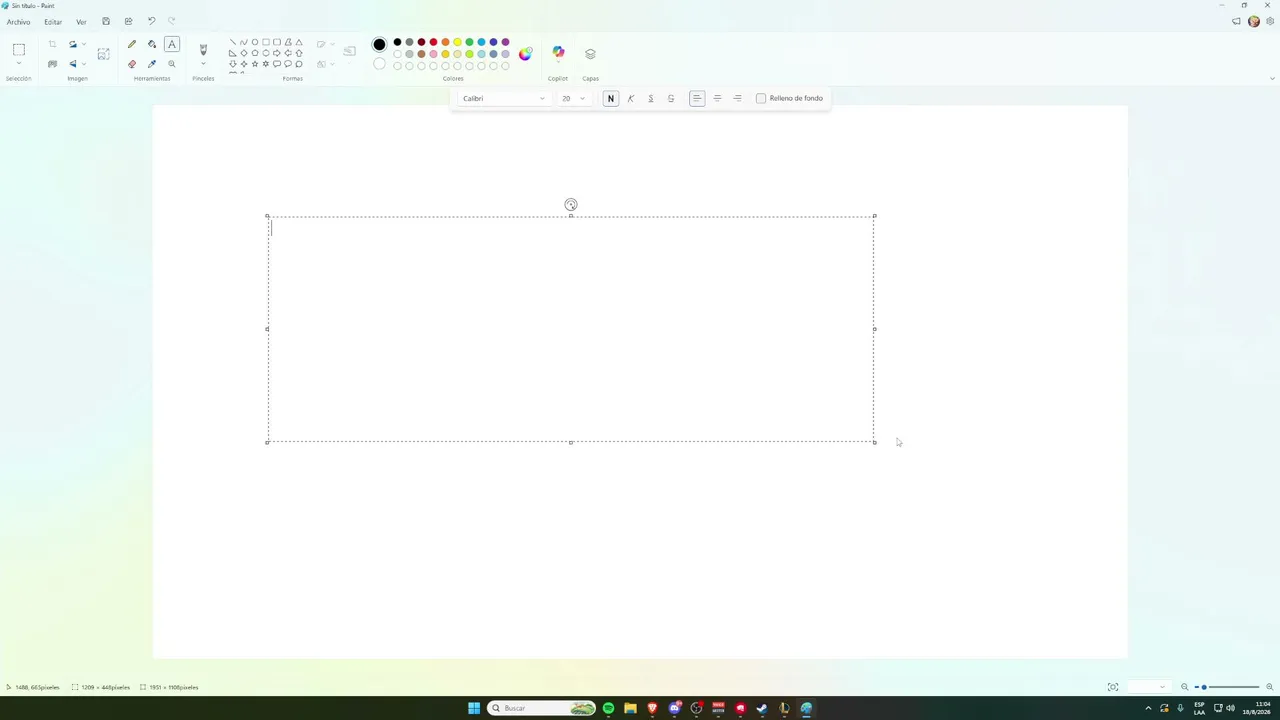Set text alignment to left

(697, 98)
